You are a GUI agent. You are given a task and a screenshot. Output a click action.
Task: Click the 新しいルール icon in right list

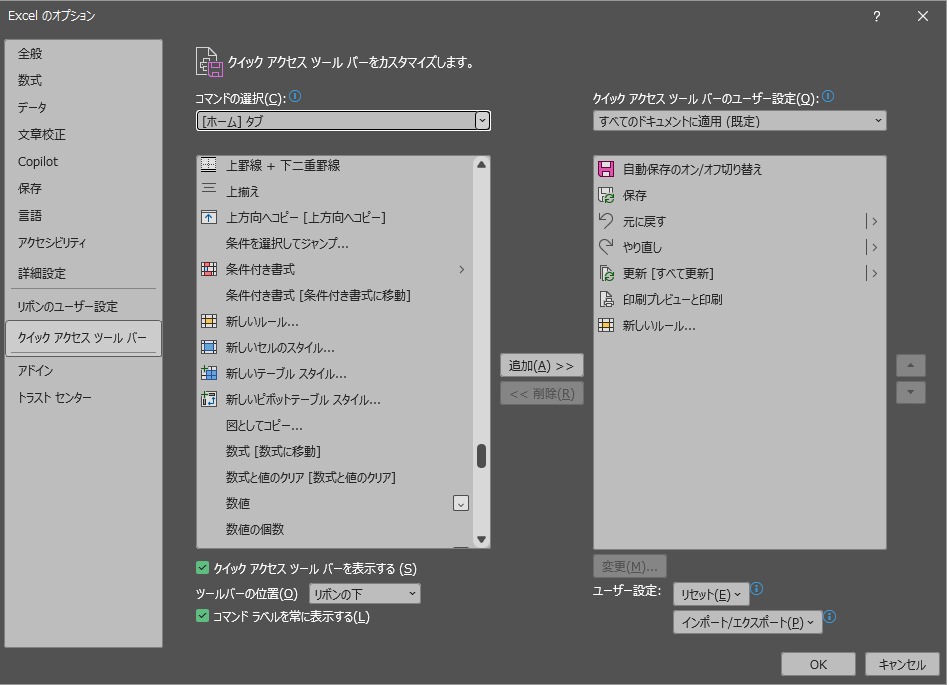(x=606, y=325)
